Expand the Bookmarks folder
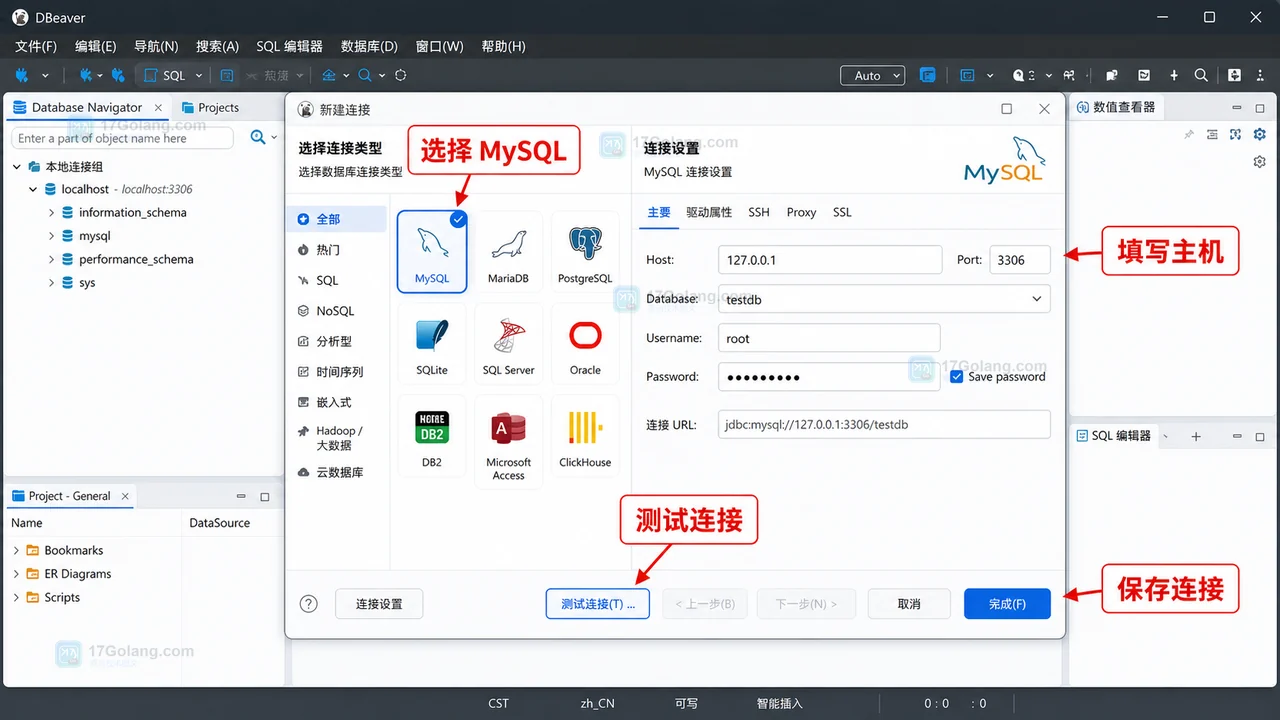The height and width of the screenshot is (720, 1280). tap(16, 550)
